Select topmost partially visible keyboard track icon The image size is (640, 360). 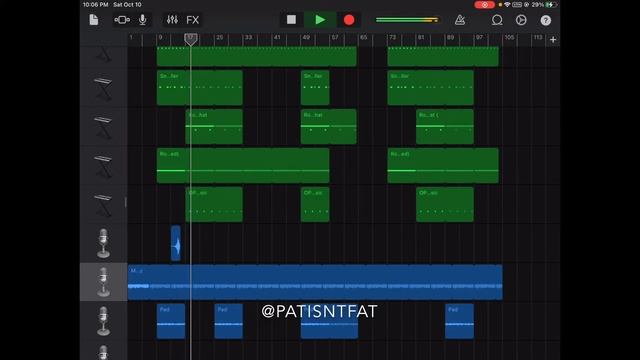[103, 55]
